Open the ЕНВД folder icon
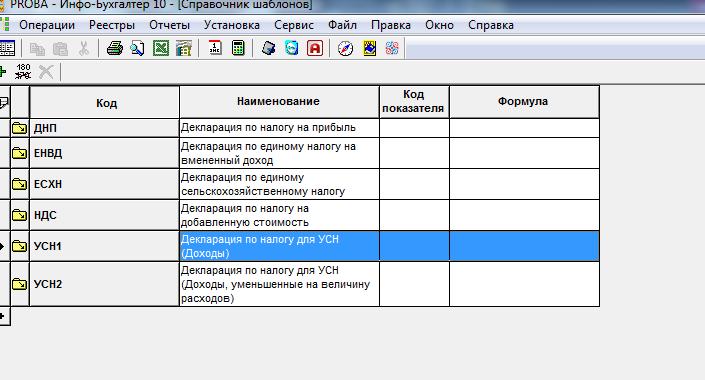Viewport: 705px width, 380px height. tap(19, 153)
